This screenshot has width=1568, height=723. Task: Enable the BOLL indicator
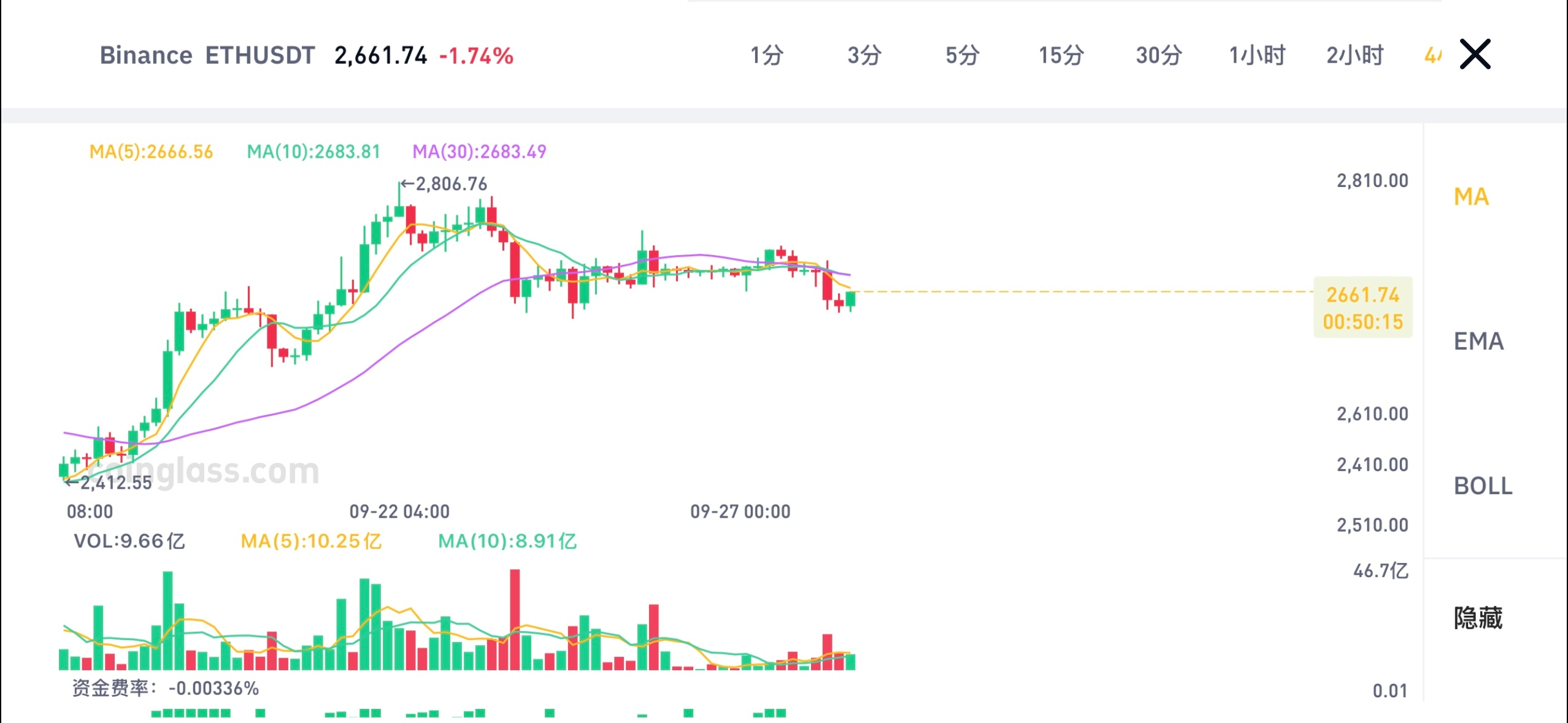pos(1483,486)
